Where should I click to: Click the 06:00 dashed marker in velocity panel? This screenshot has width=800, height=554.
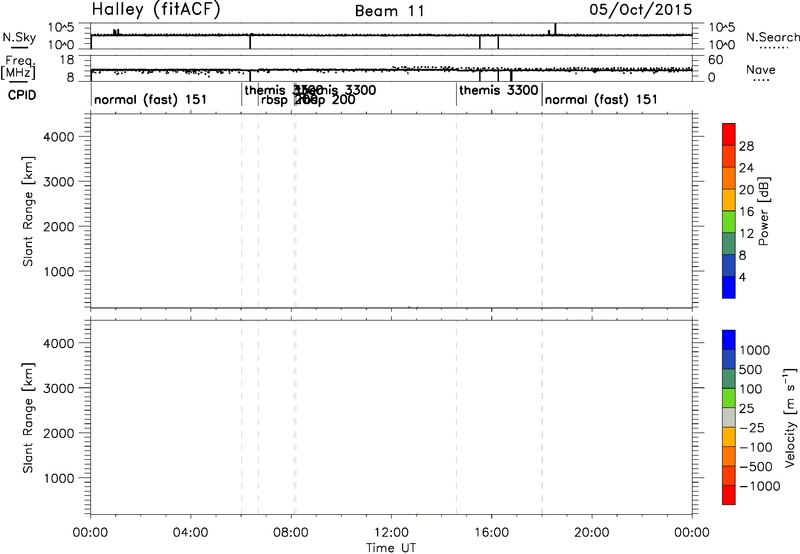pos(241,418)
